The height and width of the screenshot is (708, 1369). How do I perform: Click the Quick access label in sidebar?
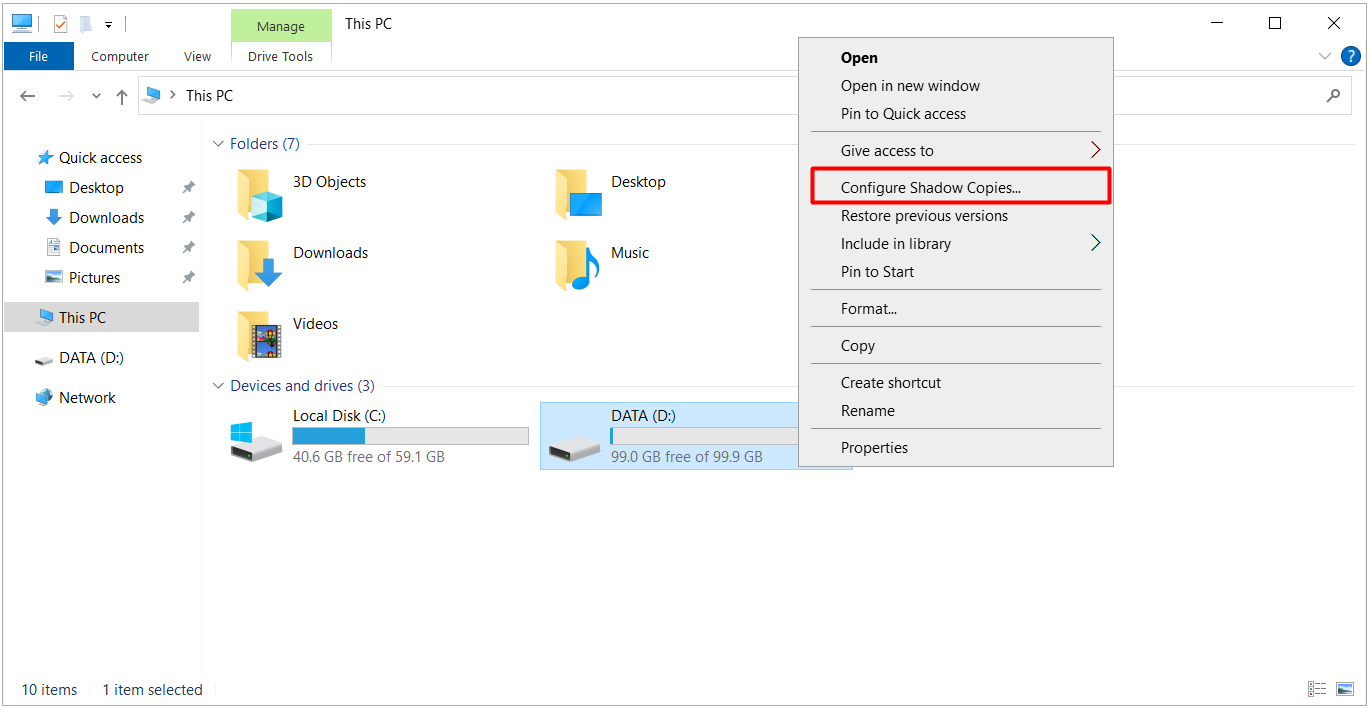[x=100, y=158]
